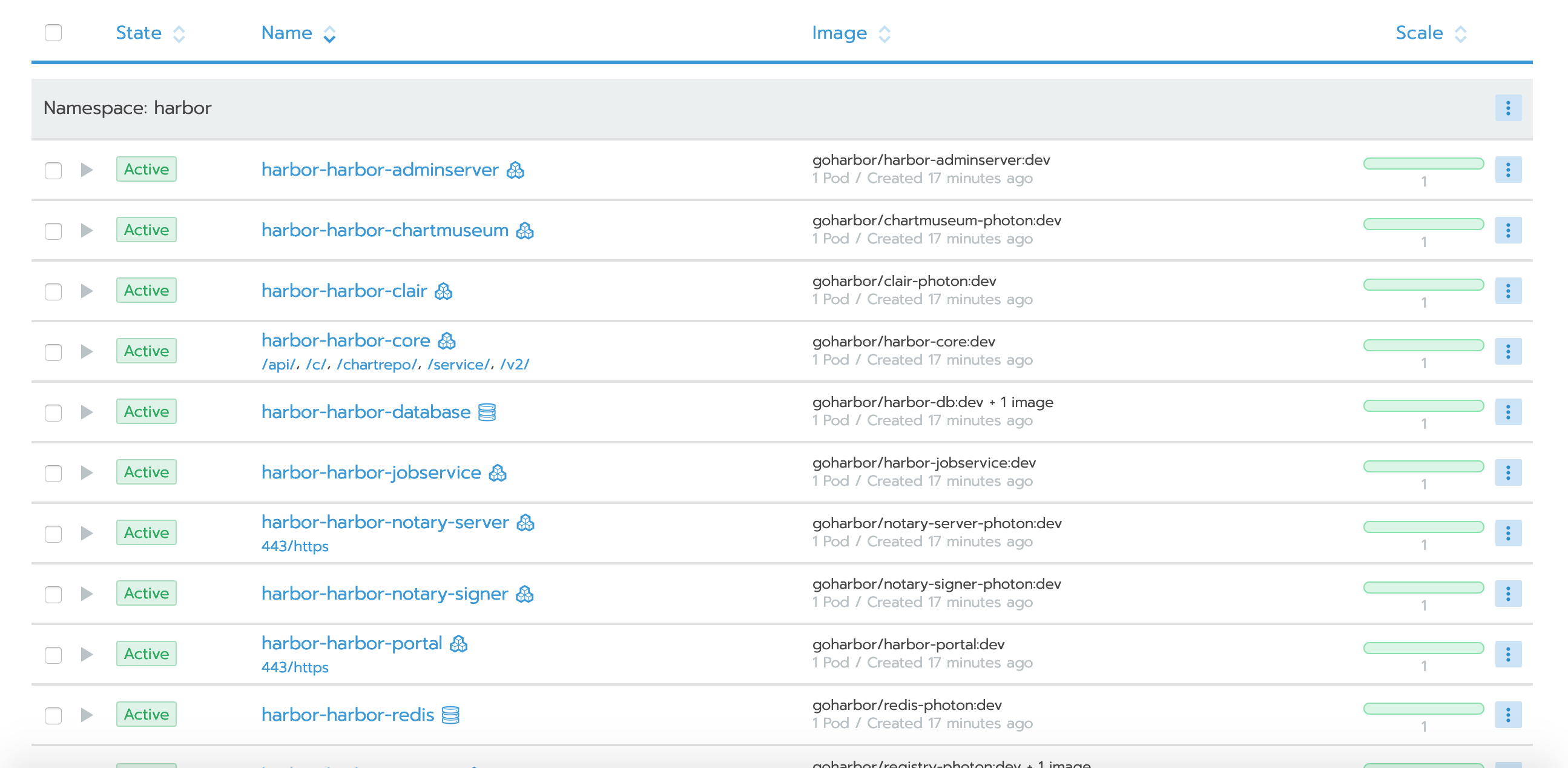Select the harbor-harbor-adminserver row checkbox

click(x=53, y=171)
